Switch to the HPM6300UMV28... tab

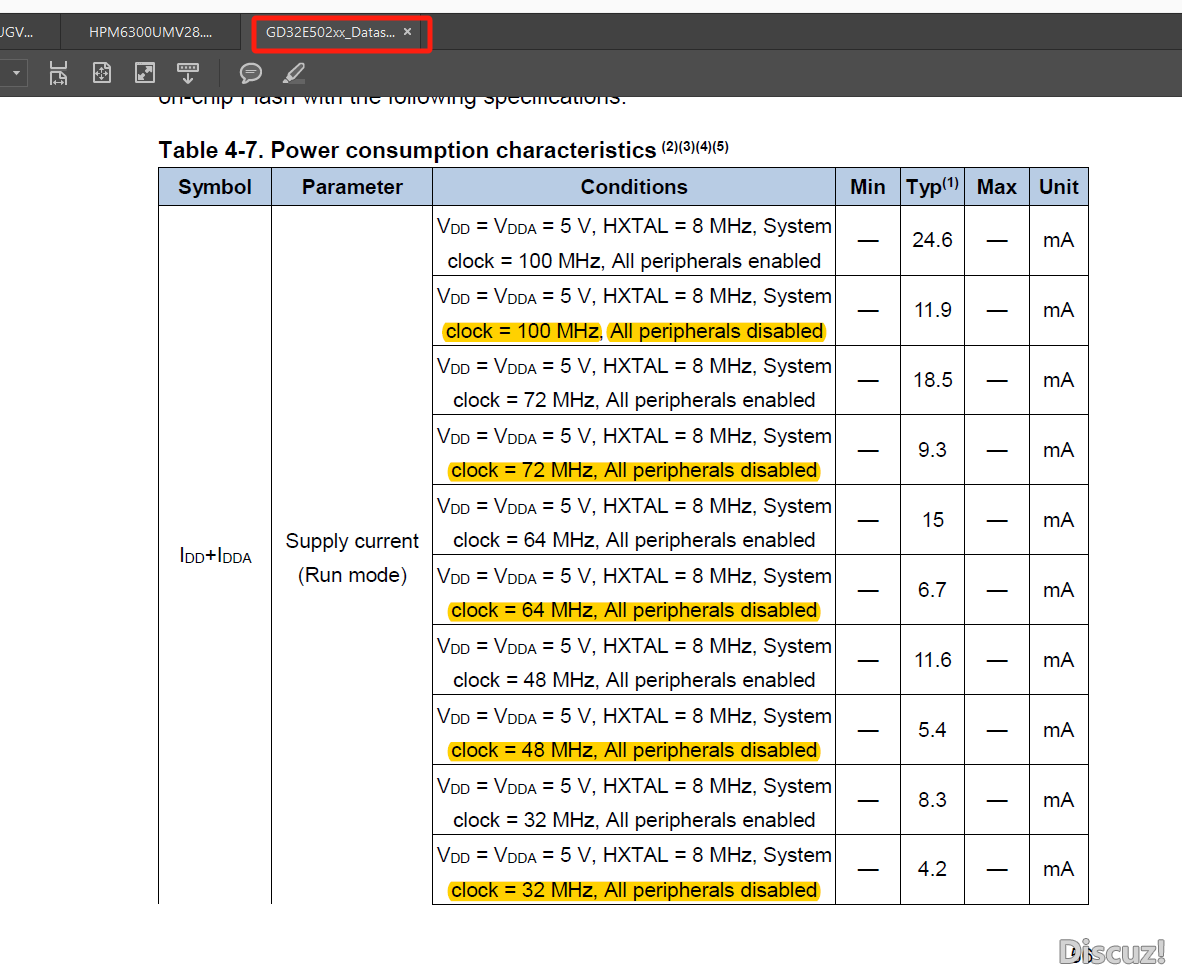[x=150, y=32]
